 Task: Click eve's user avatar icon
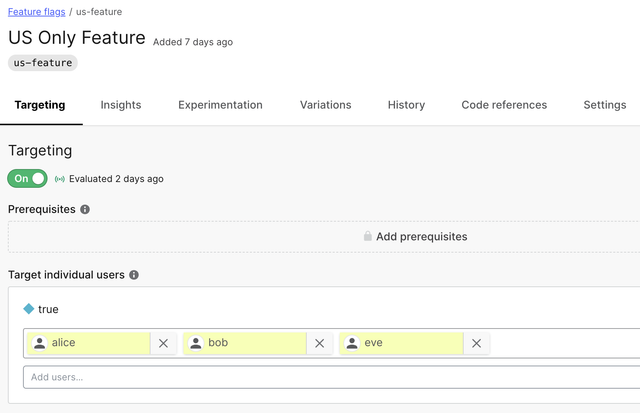(x=352, y=343)
